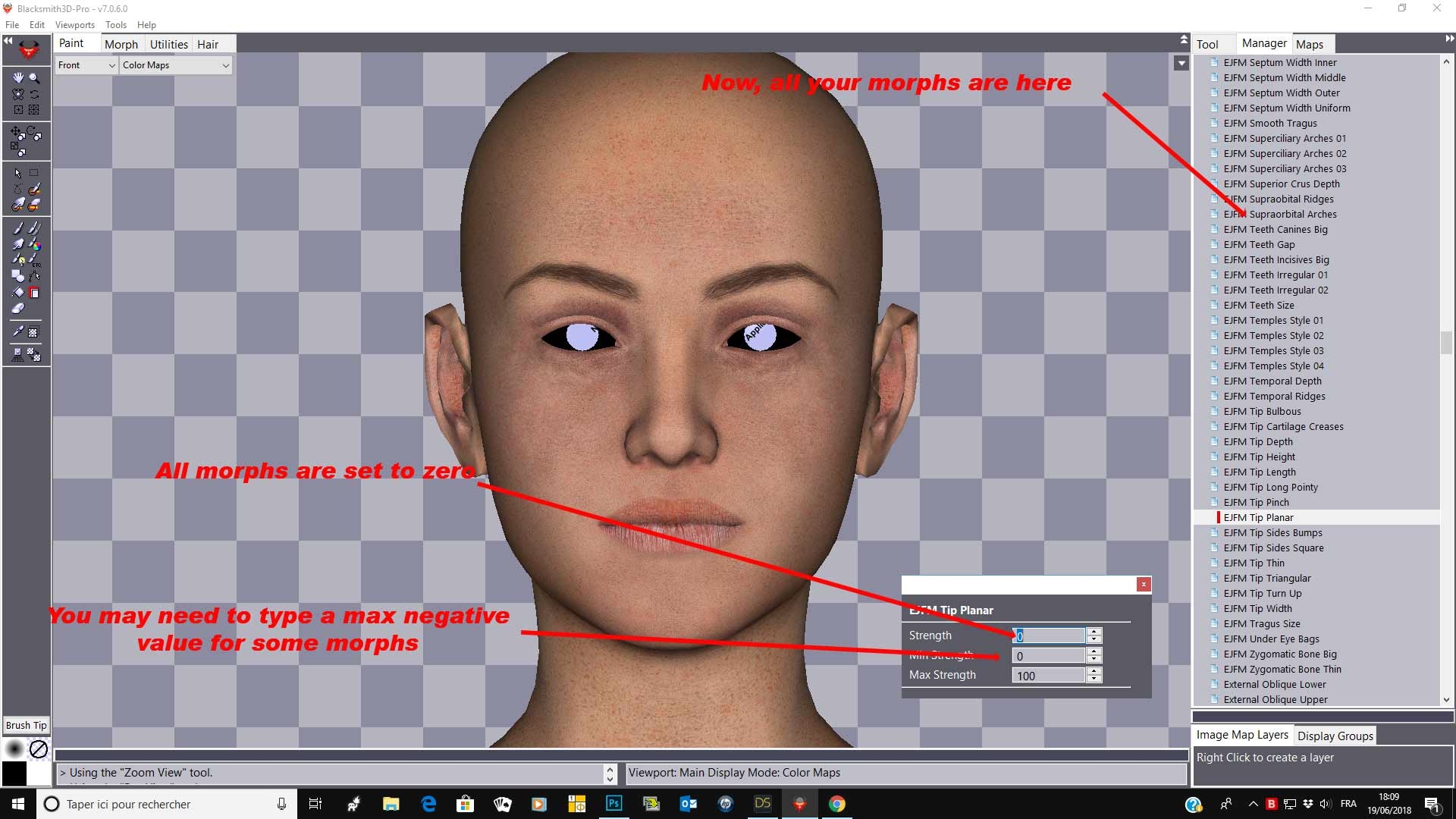The width and height of the screenshot is (1456, 819).
Task: Select the EJFM Tip Planar morph entry
Action: 1259,517
